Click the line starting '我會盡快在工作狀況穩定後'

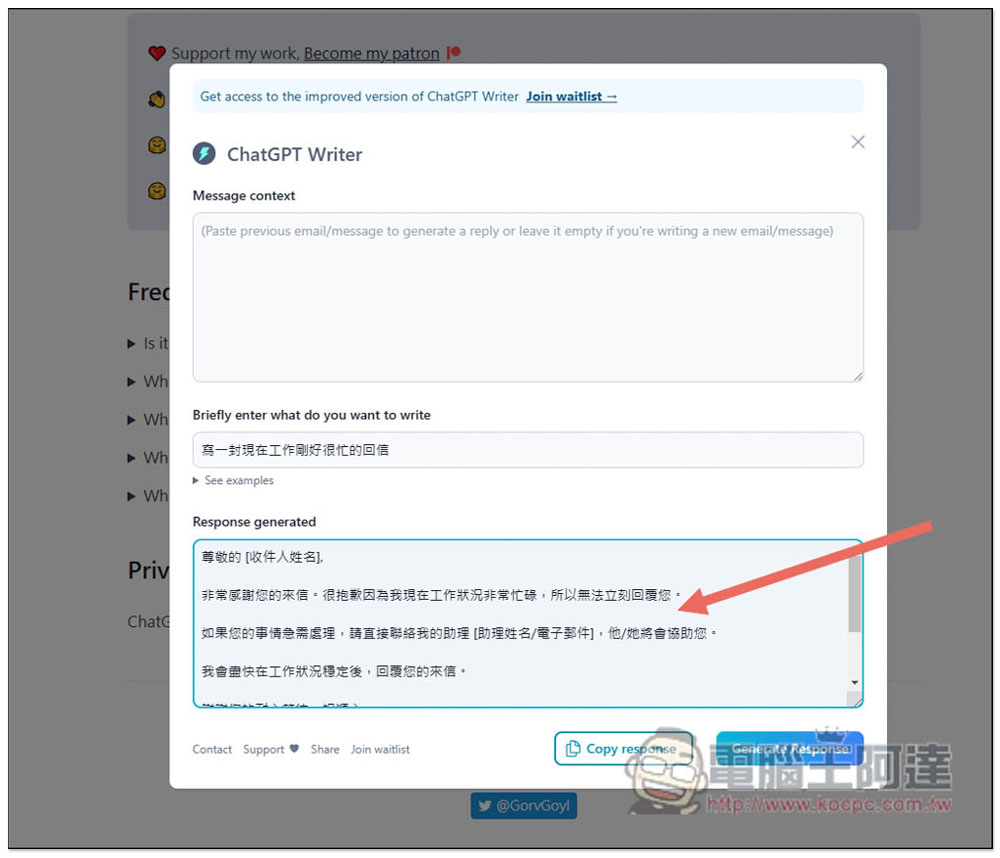pyautogui.click(x=334, y=671)
